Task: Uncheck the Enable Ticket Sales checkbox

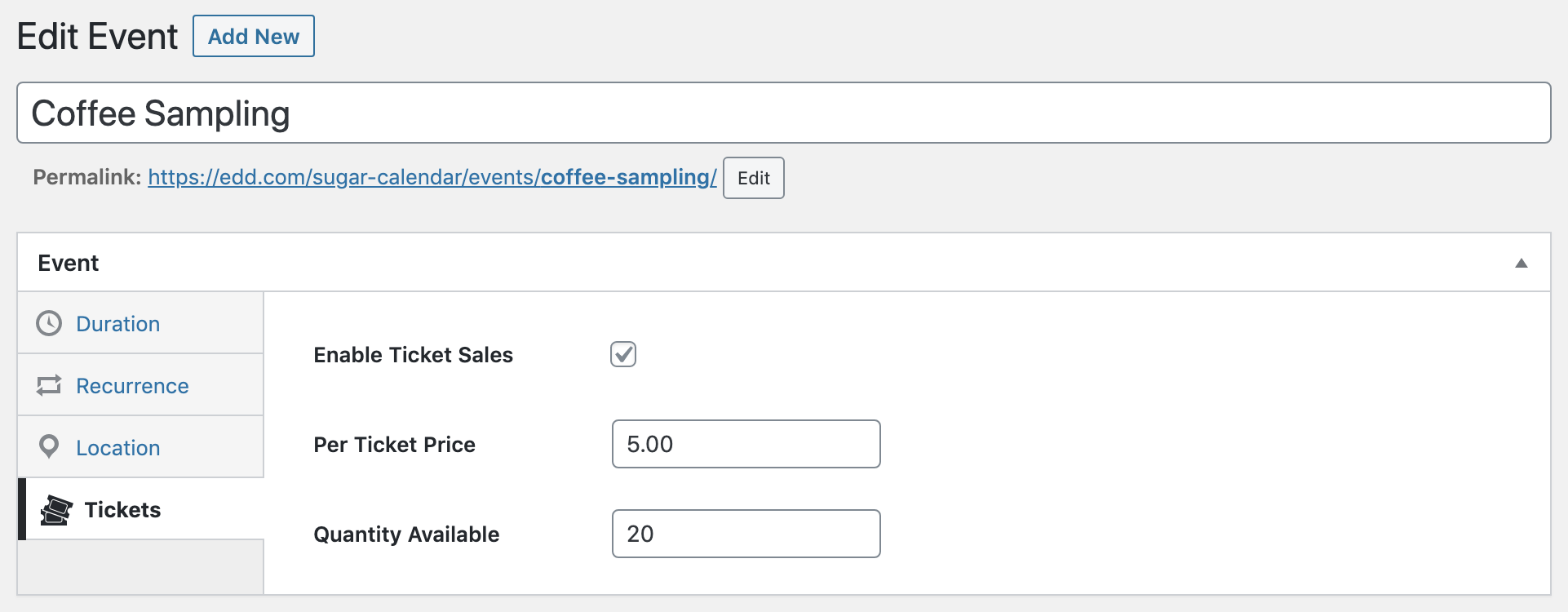Action: click(x=623, y=354)
